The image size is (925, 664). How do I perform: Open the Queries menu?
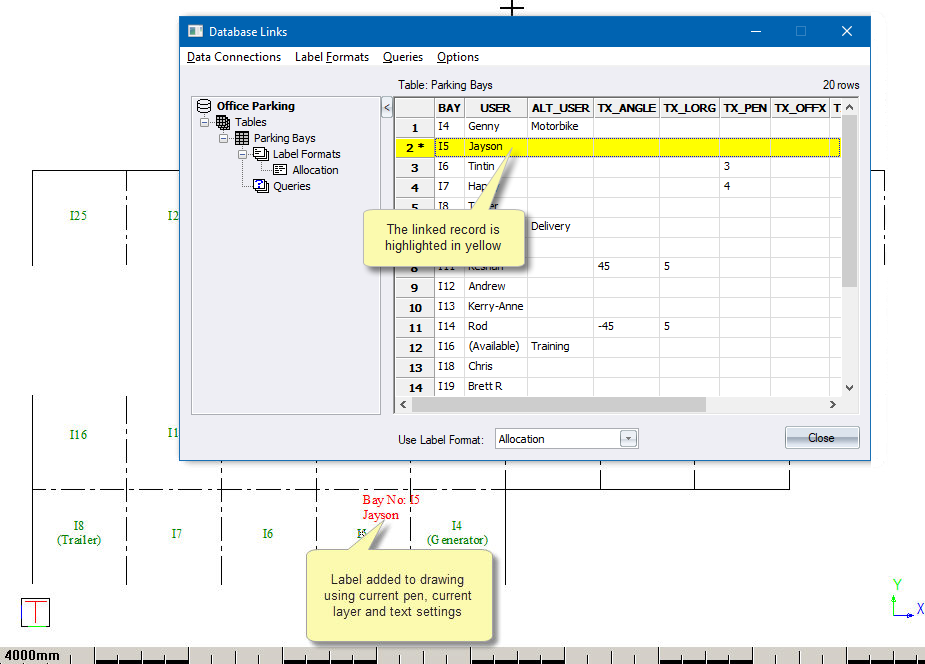pyautogui.click(x=402, y=57)
